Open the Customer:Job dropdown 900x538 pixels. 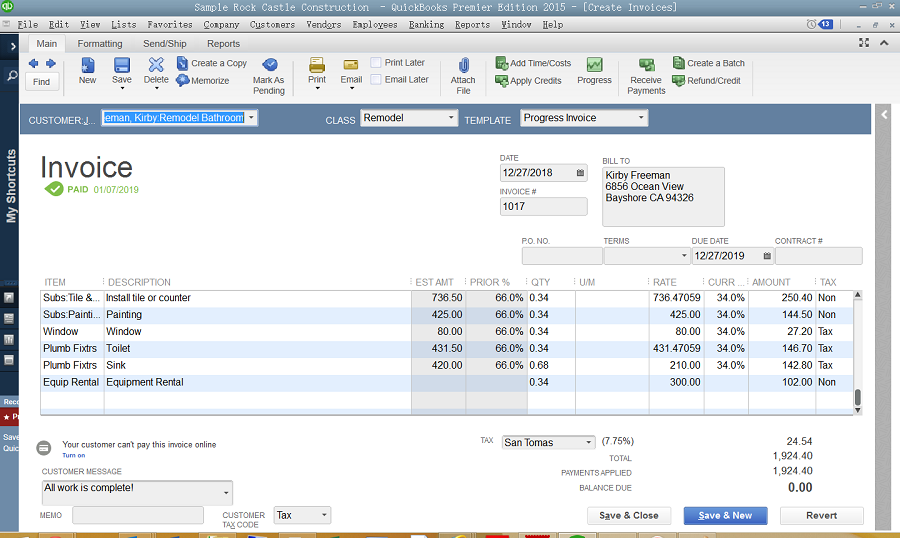coord(251,118)
